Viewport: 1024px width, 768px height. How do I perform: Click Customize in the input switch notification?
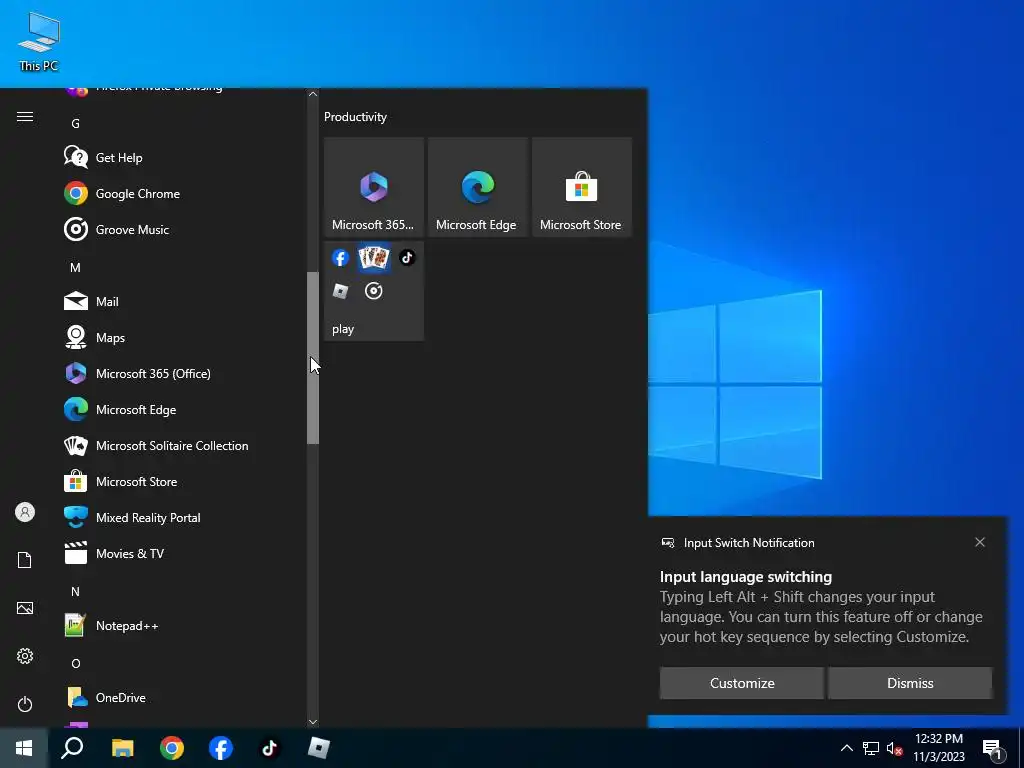point(742,683)
